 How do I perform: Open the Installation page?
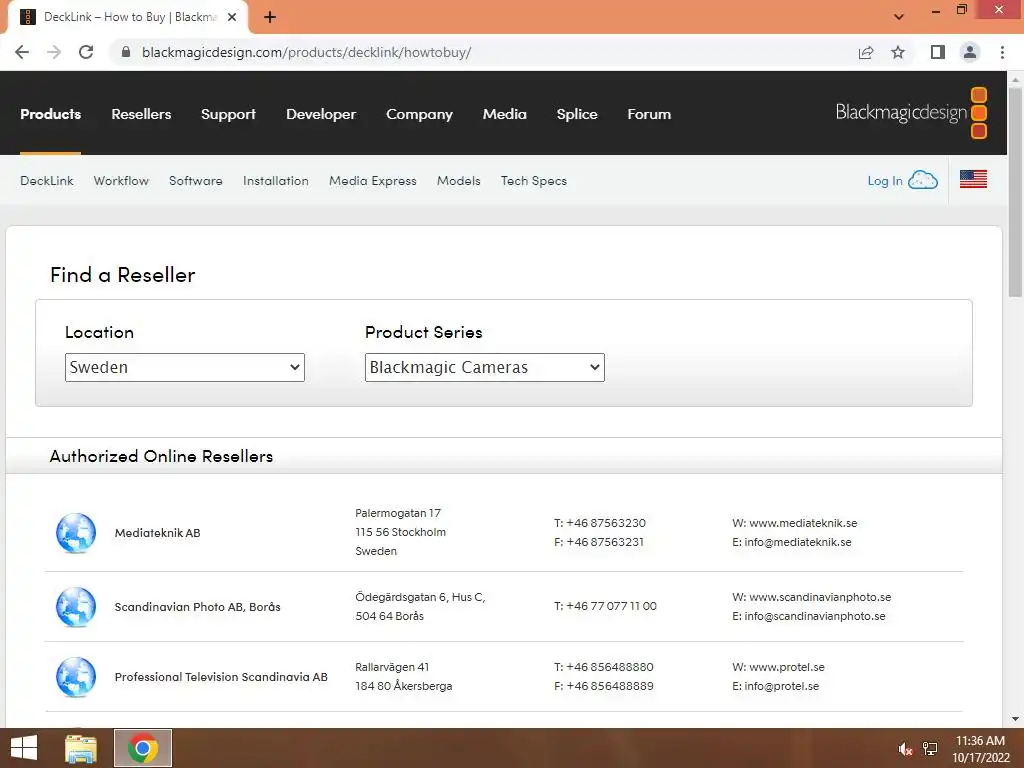coord(276,181)
